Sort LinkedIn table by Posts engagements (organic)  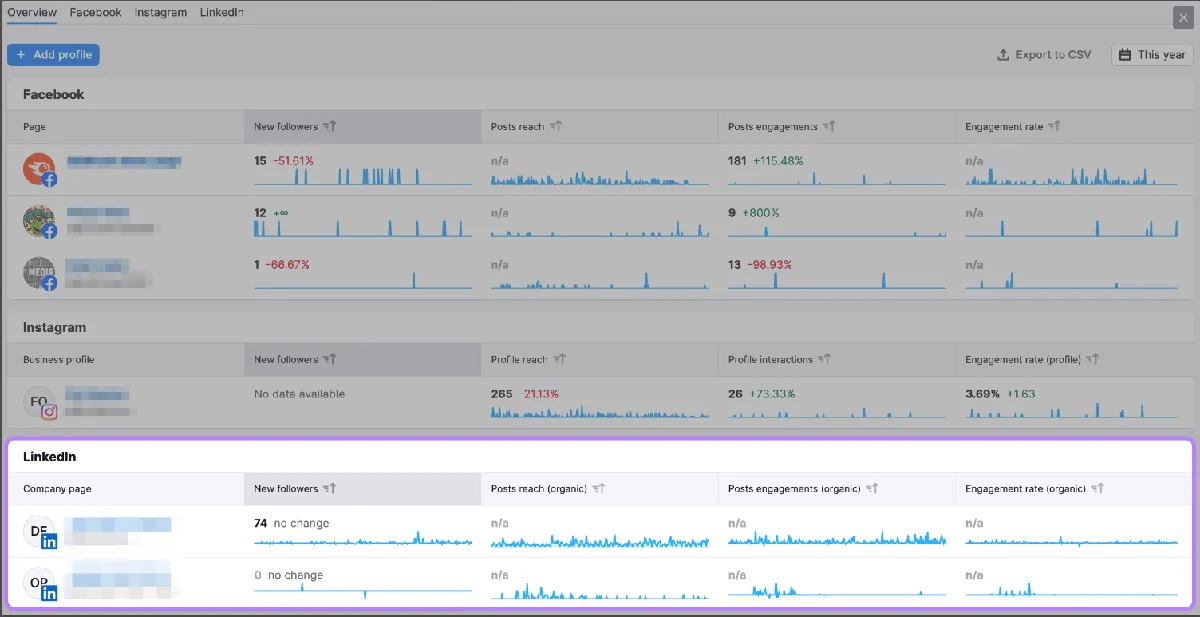coord(873,489)
